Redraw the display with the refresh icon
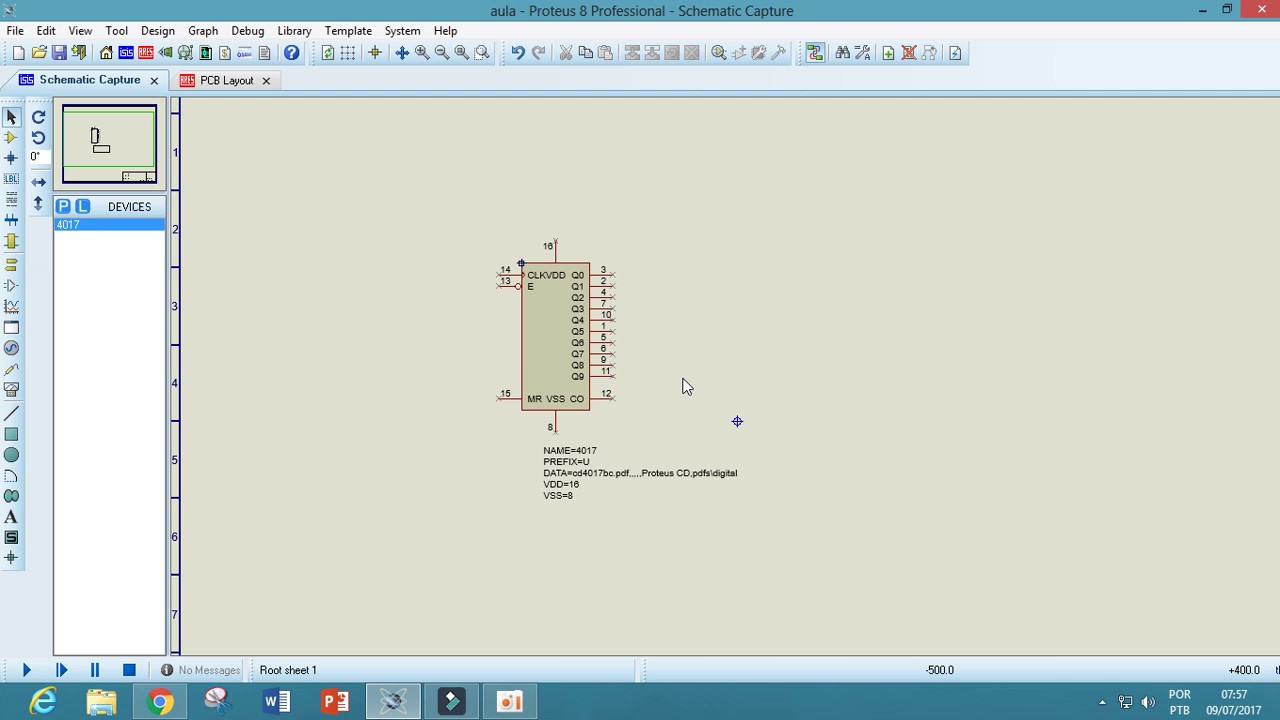The width and height of the screenshot is (1280, 720). pyautogui.click(x=328, y=53)
